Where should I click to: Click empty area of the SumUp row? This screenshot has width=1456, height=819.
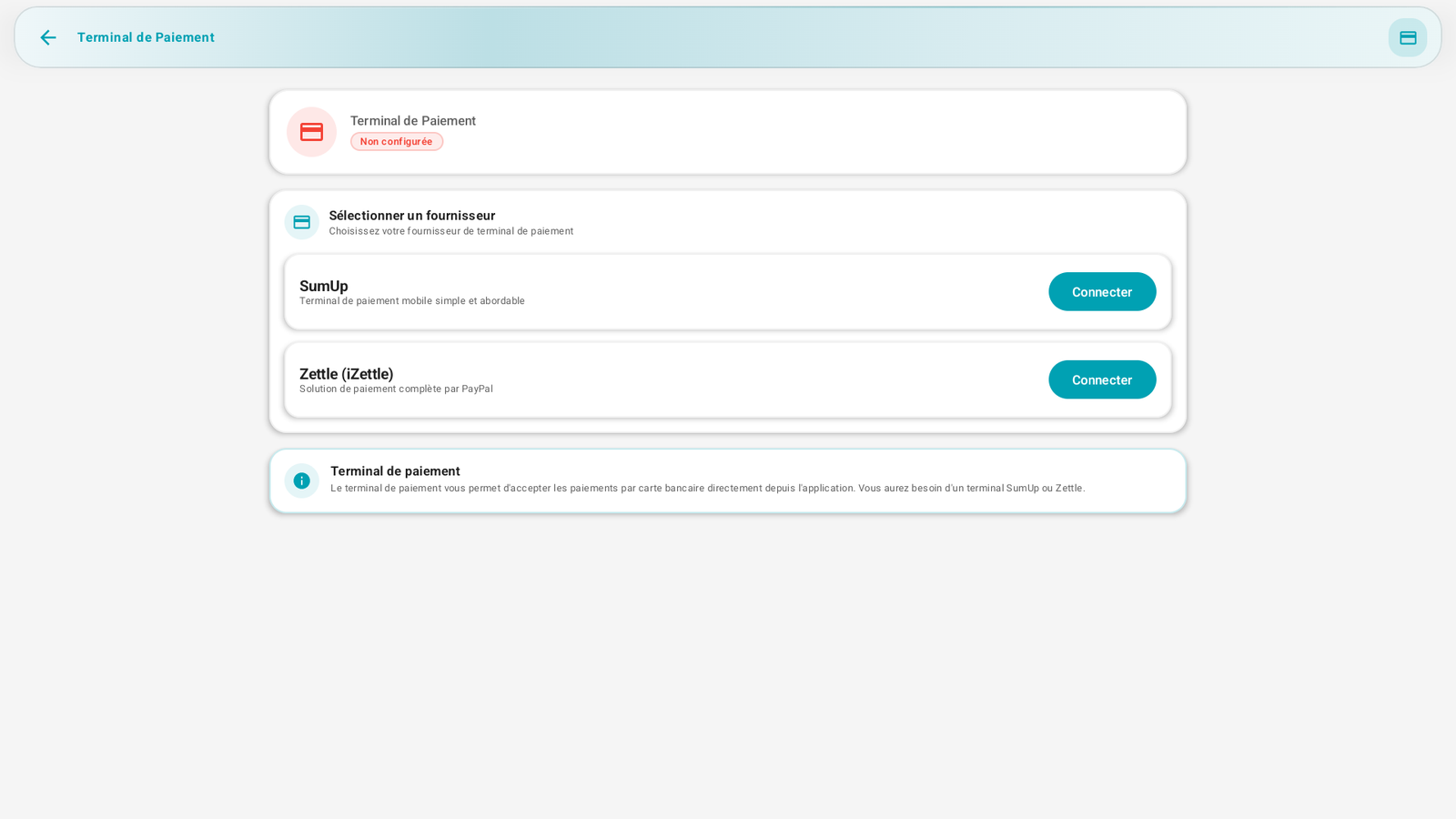(x=783, y=292)
